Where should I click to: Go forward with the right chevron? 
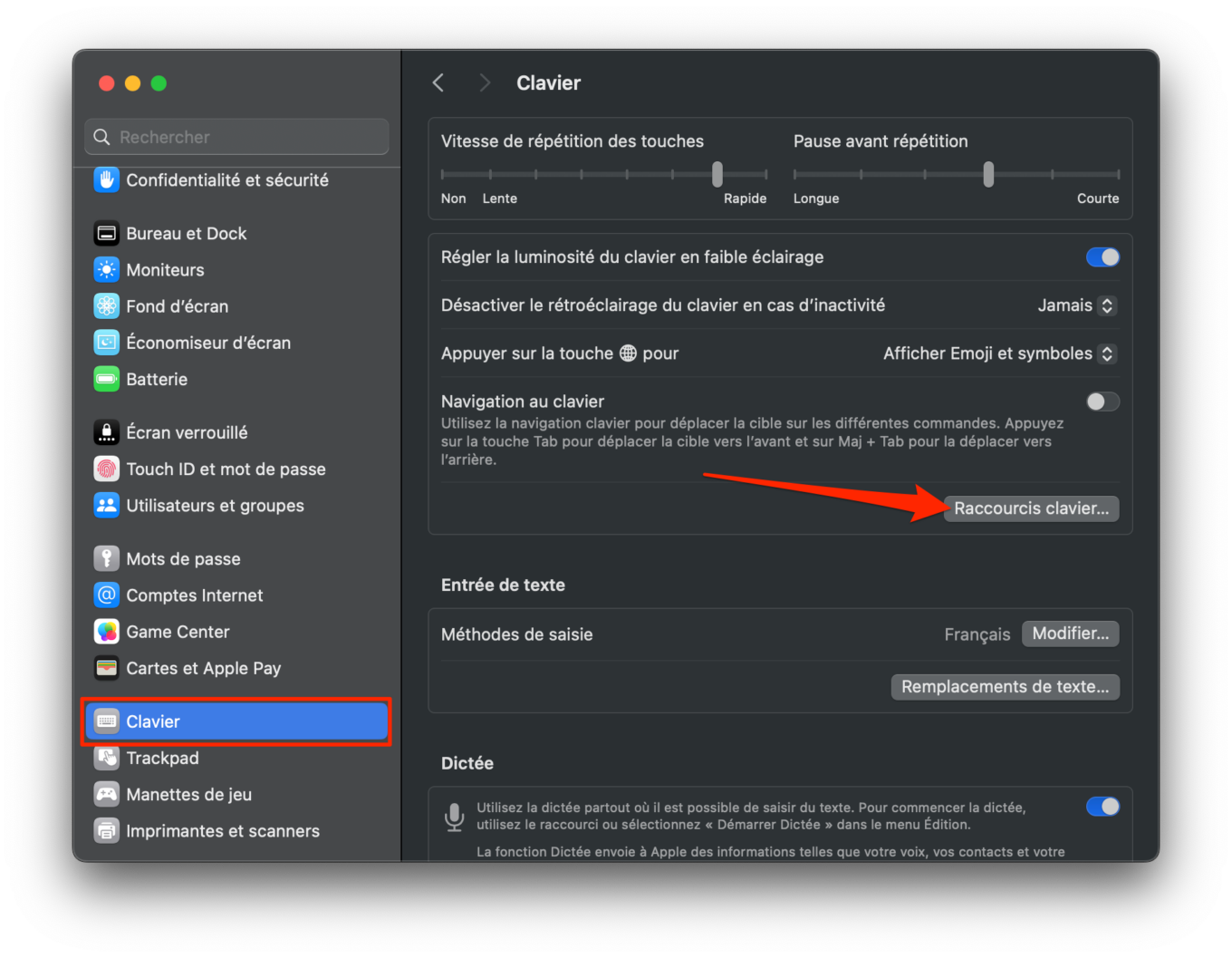tap(485, 83)
